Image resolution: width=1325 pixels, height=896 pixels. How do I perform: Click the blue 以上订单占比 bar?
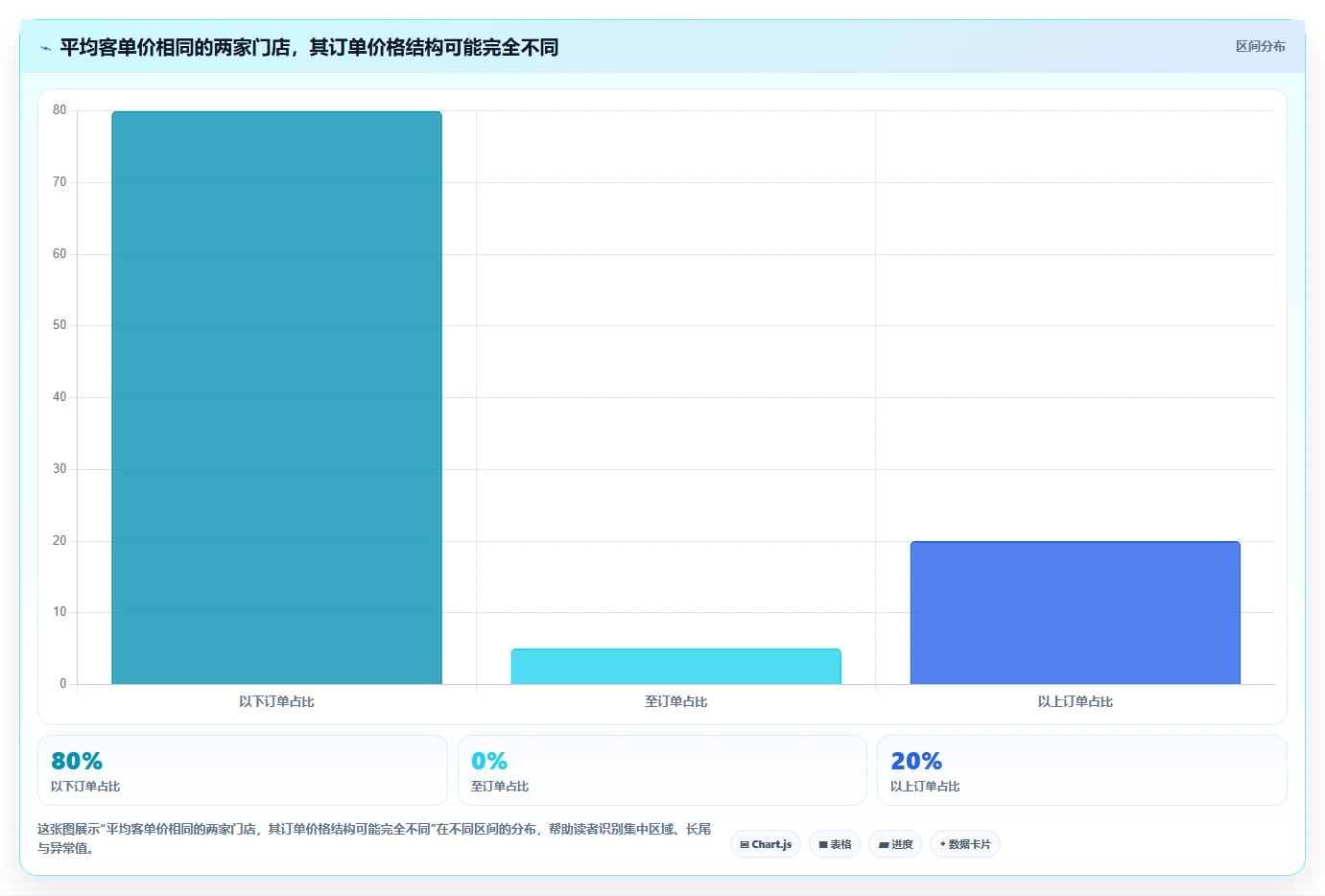(x=1075, y=613)
